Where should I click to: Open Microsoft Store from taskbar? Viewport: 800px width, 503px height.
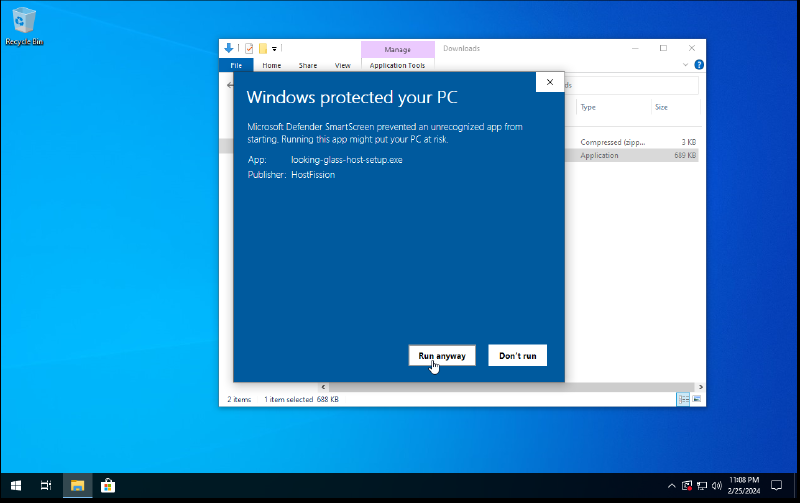[108, 486]
